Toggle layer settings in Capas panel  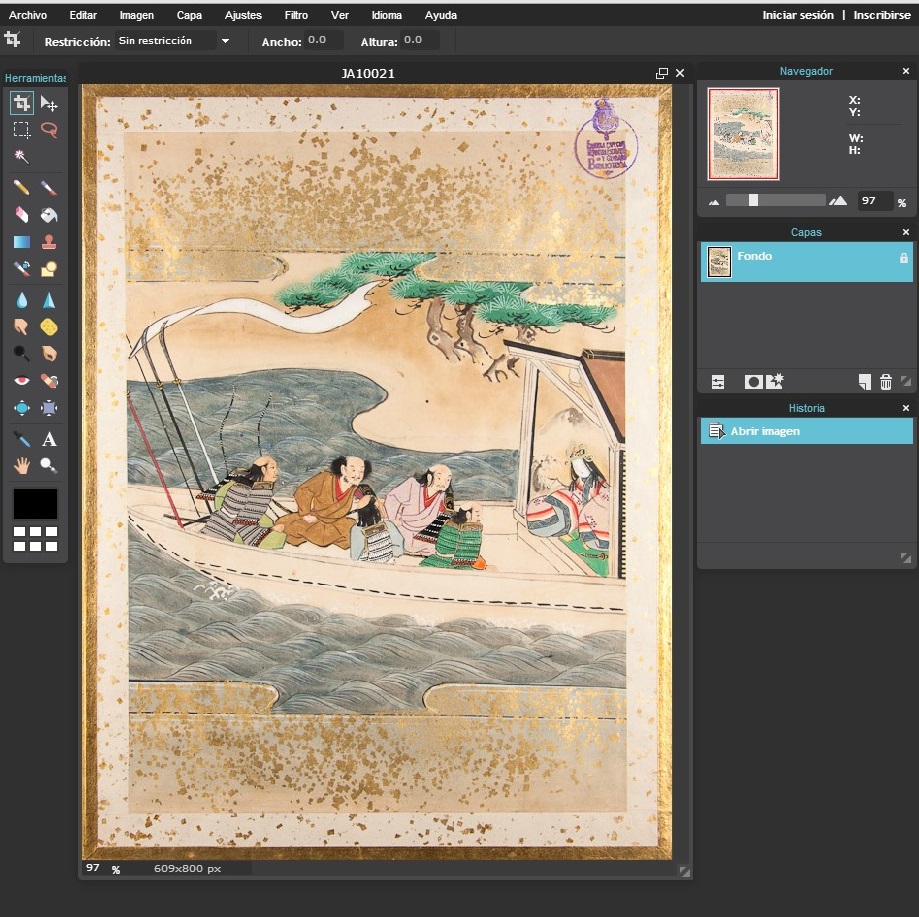(718, 383)
